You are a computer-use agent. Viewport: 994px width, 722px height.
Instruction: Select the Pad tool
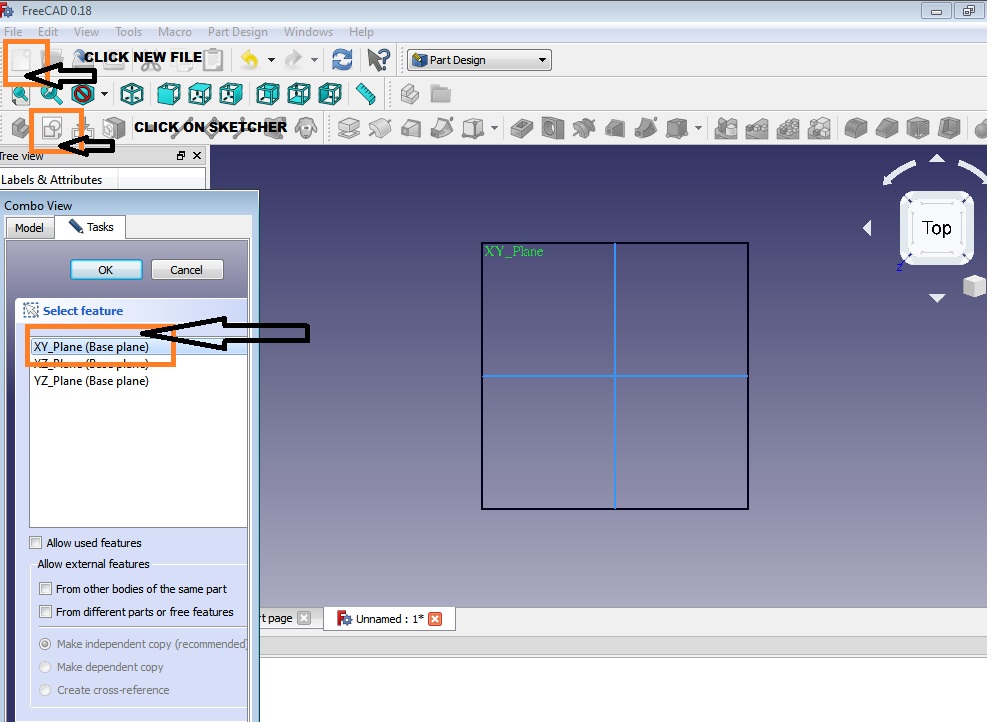(x=349, y=129)
